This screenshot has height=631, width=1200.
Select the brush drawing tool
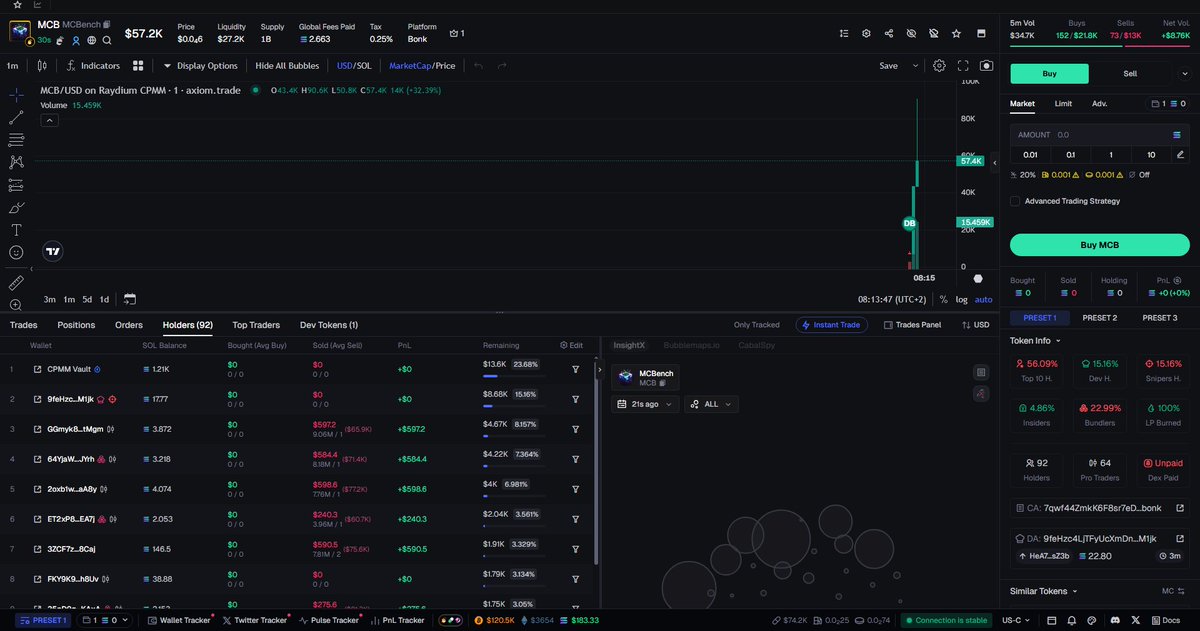pos(16,208)
